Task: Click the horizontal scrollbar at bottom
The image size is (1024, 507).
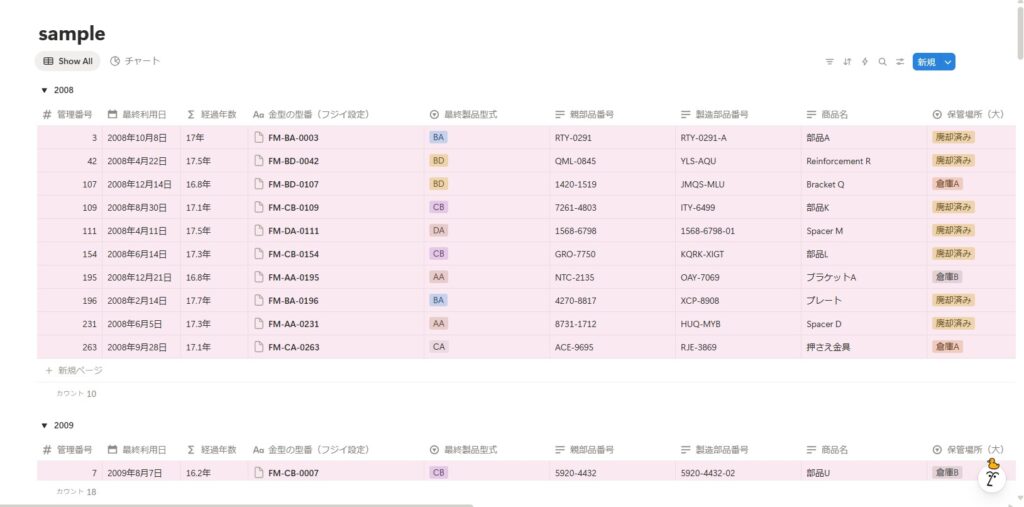Action: point(236,505)
